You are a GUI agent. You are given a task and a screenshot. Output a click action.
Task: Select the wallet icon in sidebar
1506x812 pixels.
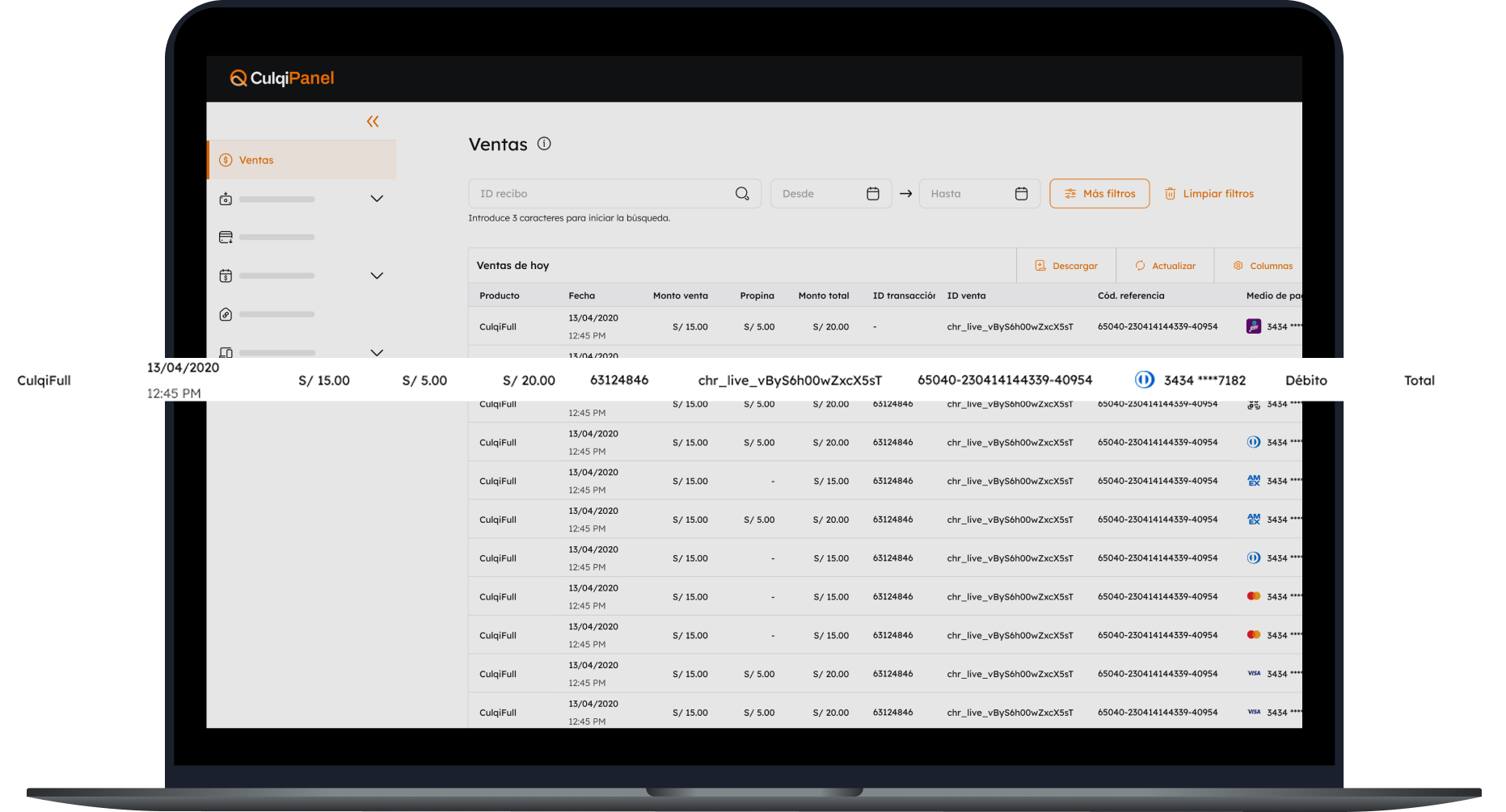click(226, 238)
